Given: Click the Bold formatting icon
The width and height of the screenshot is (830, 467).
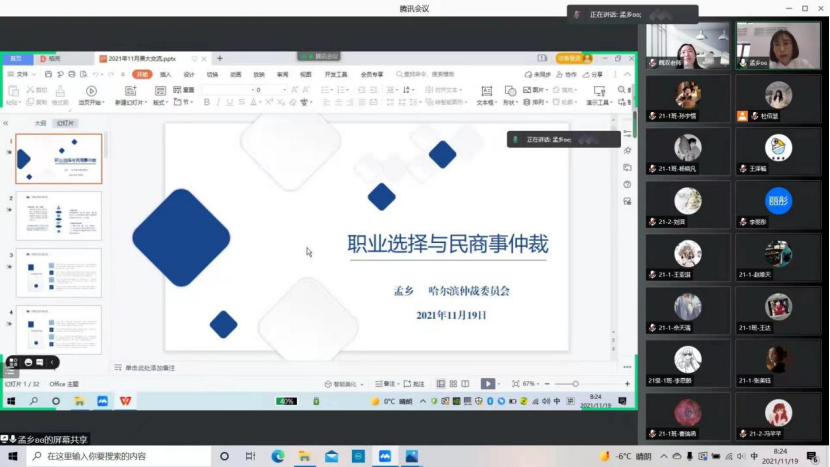Looking at the screenshot, I should click(207, 102).
